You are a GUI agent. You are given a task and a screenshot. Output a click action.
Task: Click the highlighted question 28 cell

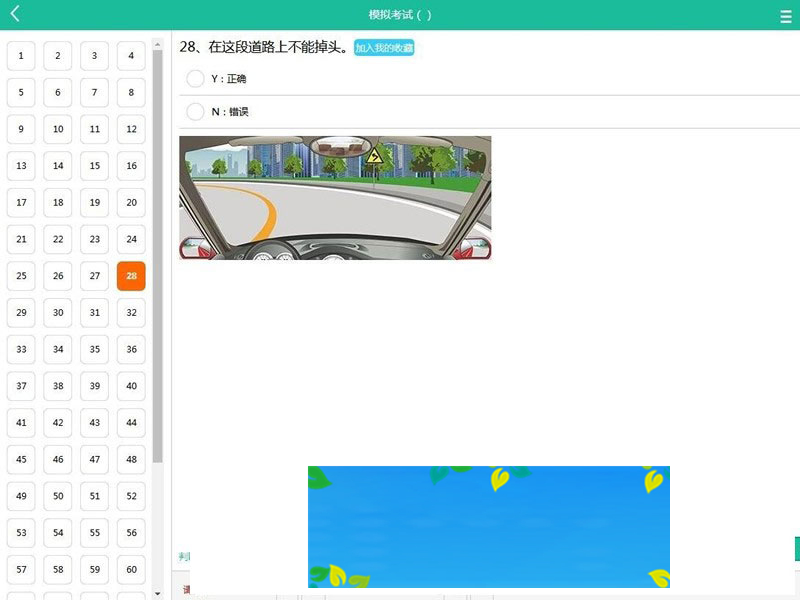coord(130,275)
